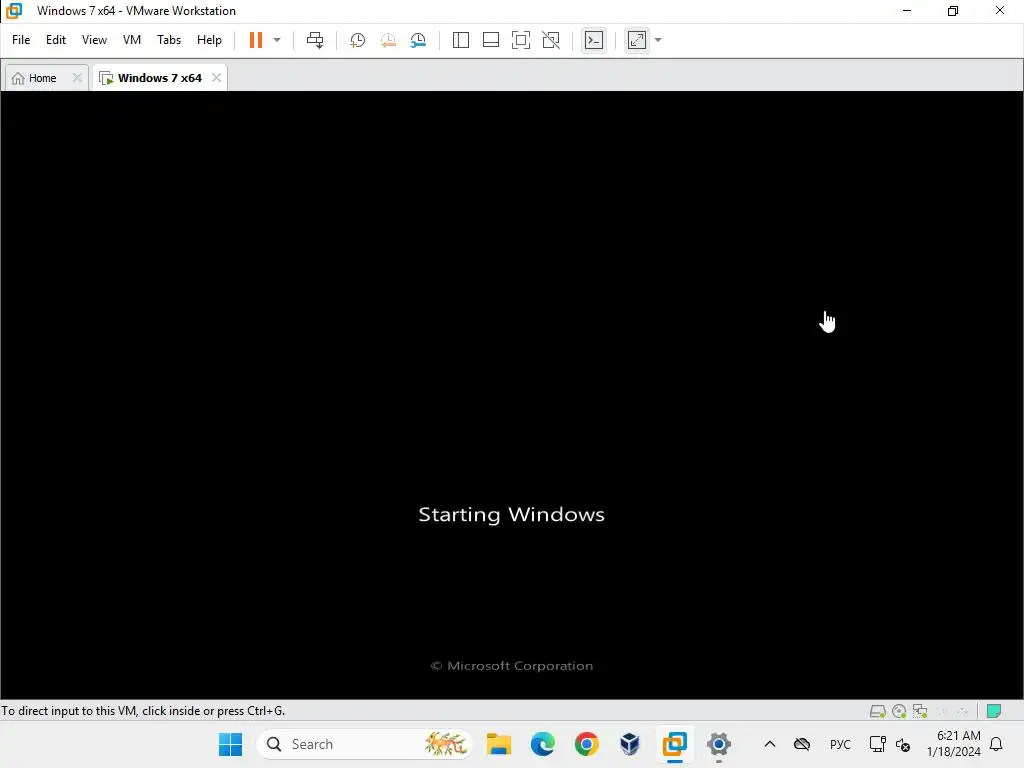Launch Microsoft Edge from the taskbar
This screenshot has height=768, width=1024.
click(x=543, y=744)
